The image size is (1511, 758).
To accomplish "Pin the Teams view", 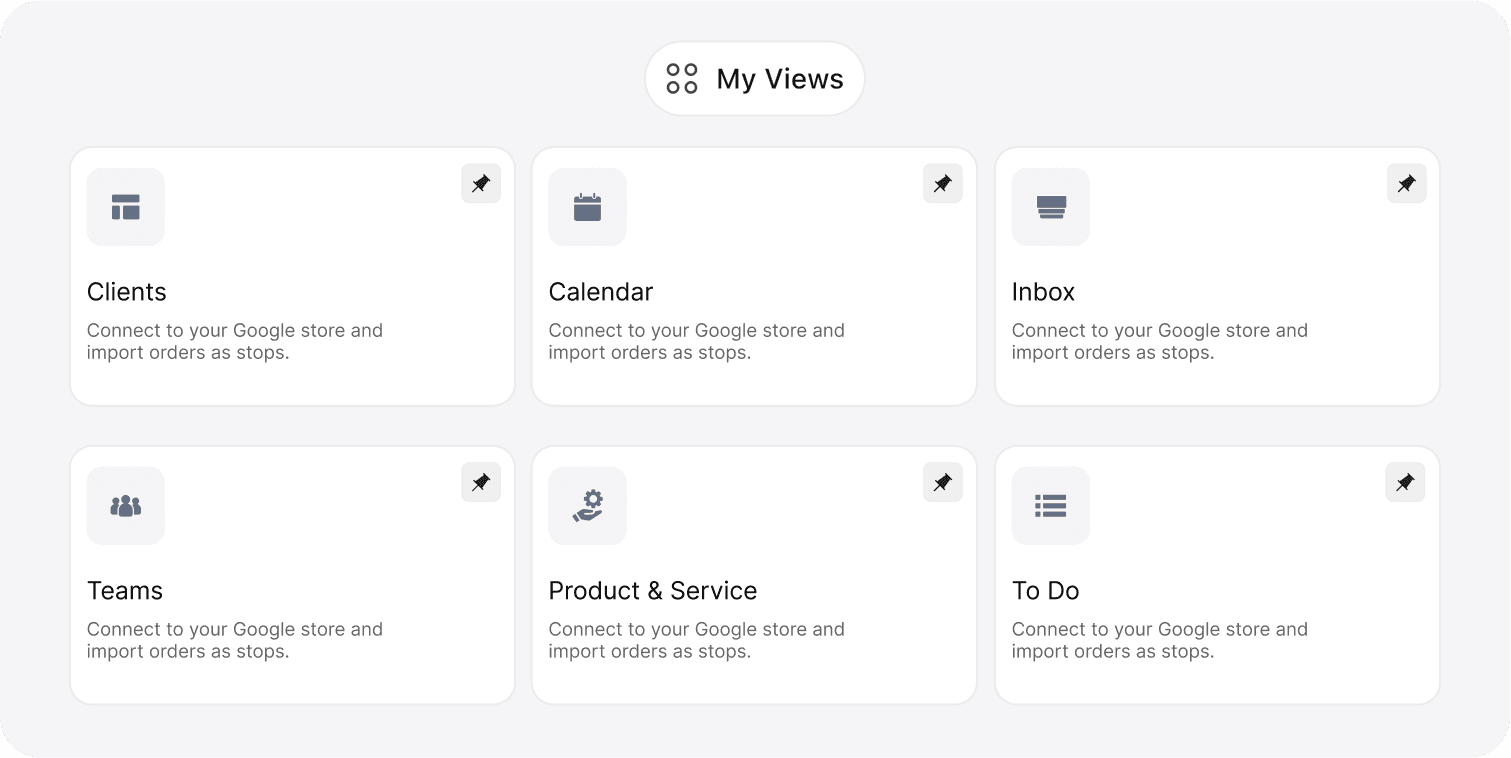I will tap(481, 481).
